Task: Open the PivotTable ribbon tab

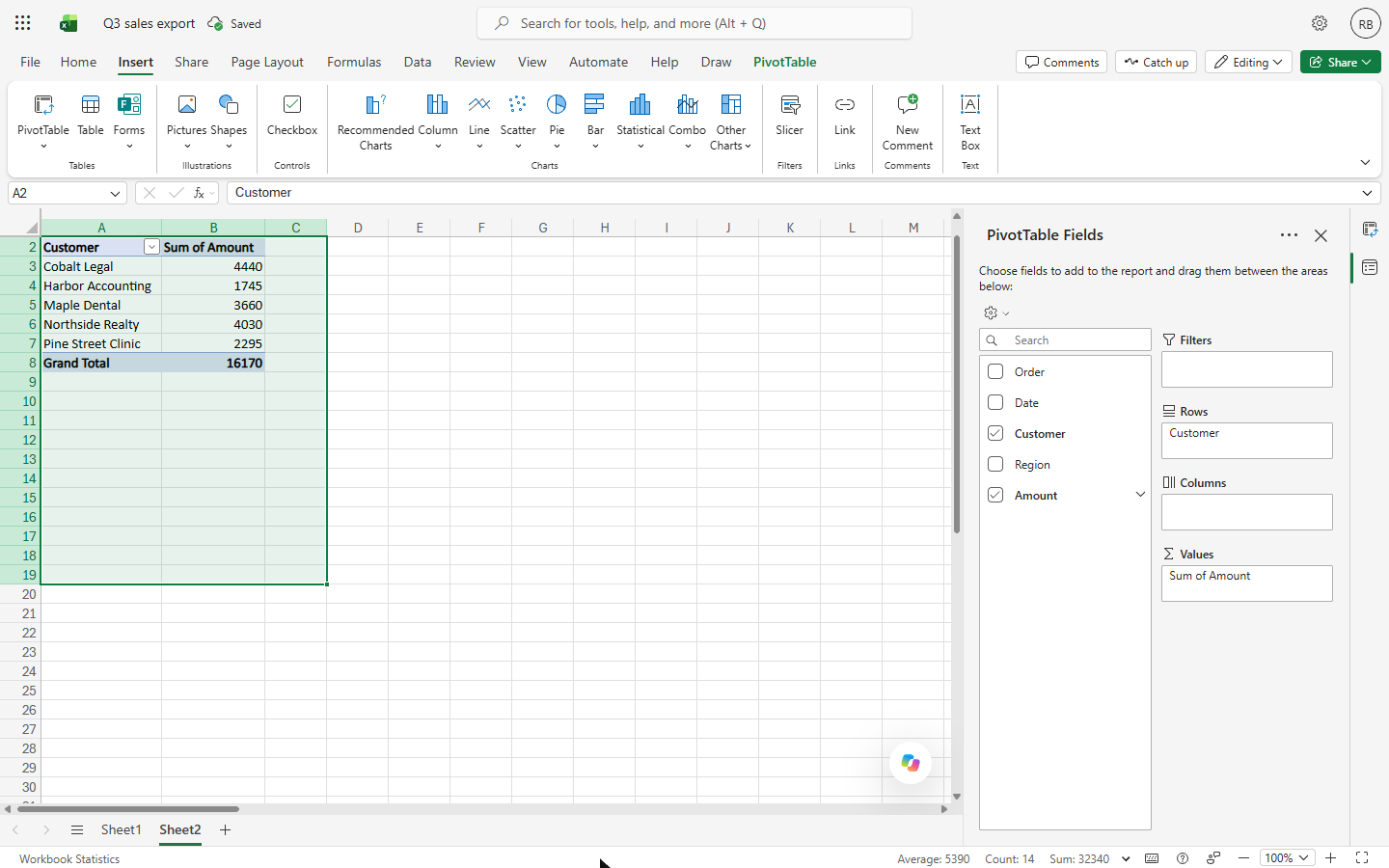Action: (785, 62)
